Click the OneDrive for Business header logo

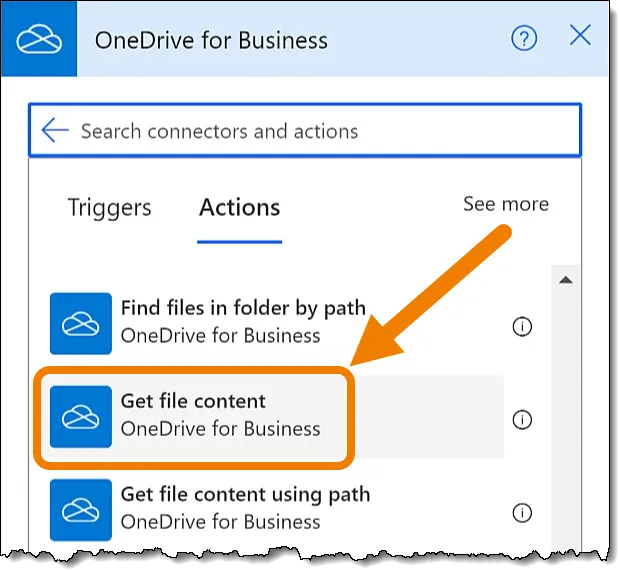tap(39, 40)
